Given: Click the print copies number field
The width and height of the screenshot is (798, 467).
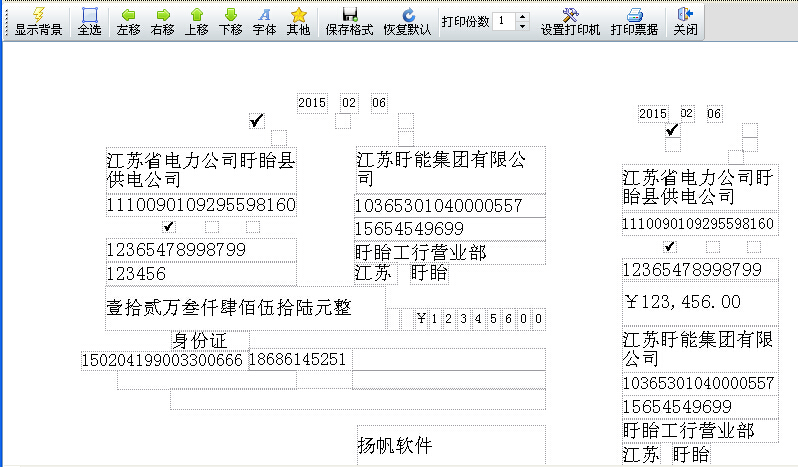Looking at the screenshot, I should (503, 21).
